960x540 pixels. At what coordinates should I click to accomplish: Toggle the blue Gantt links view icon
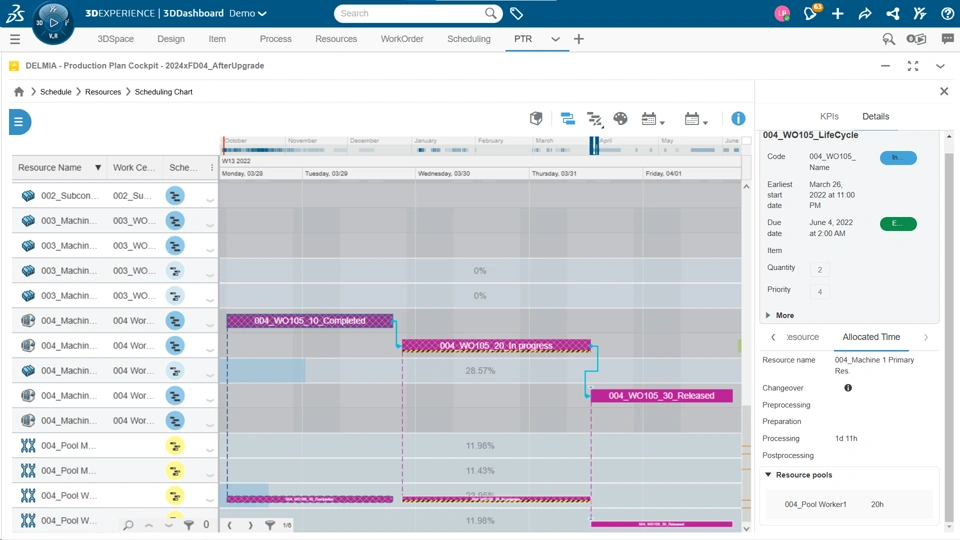coord(568,119)
